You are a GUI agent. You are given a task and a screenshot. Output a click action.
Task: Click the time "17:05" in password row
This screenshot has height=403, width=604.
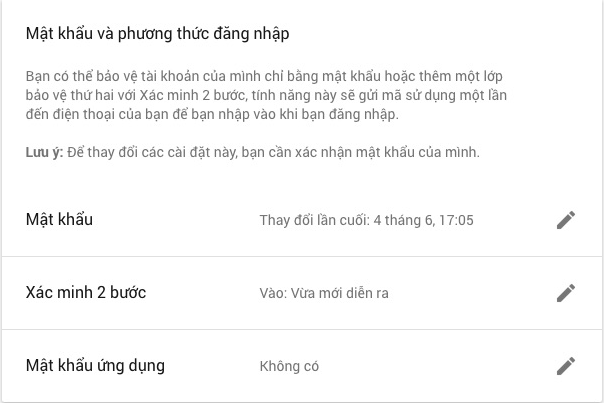(456, 220)
